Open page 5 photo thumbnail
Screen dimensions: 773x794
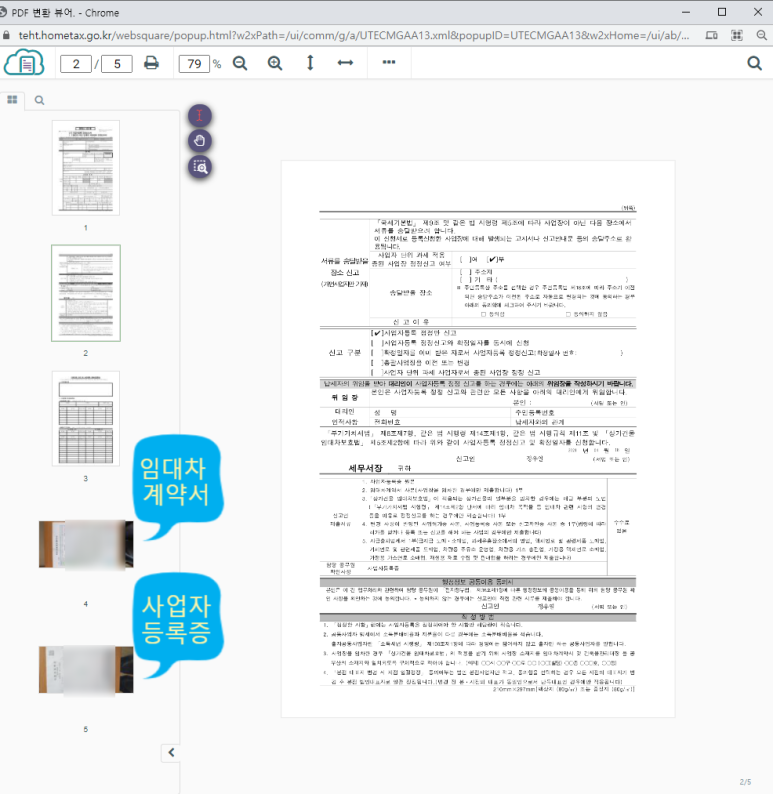click(86, 669)
